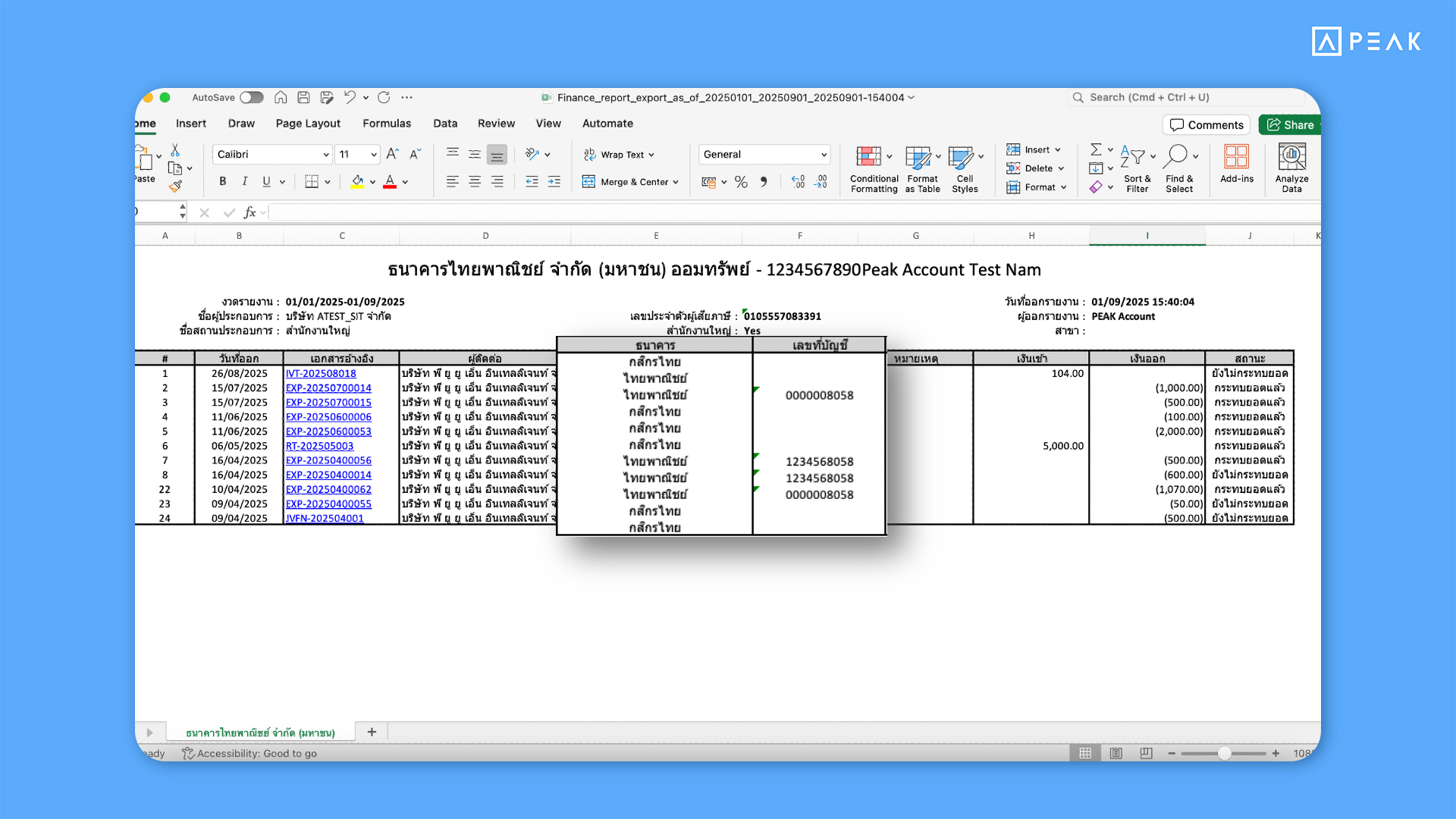Click Analyze Data
Screen dimensions: 1456x819
pyautogui.click(x=1291, y=169)
